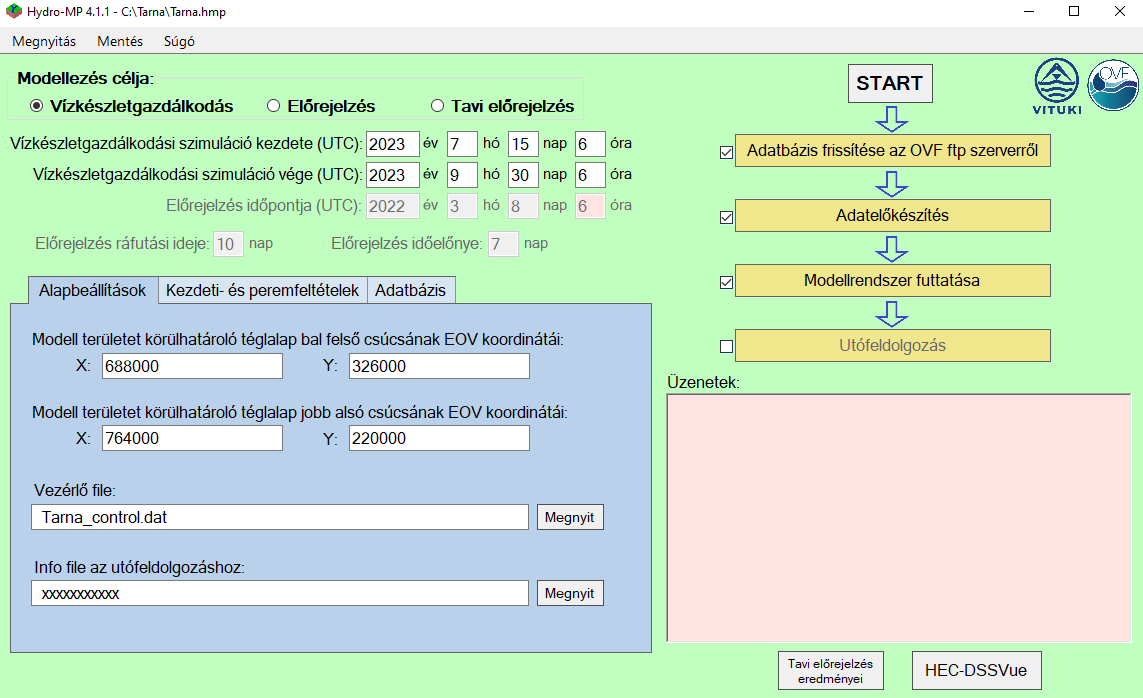Open the Megnyitás menu
Screen dimensions: 1143x698
(x=44, y=41)
